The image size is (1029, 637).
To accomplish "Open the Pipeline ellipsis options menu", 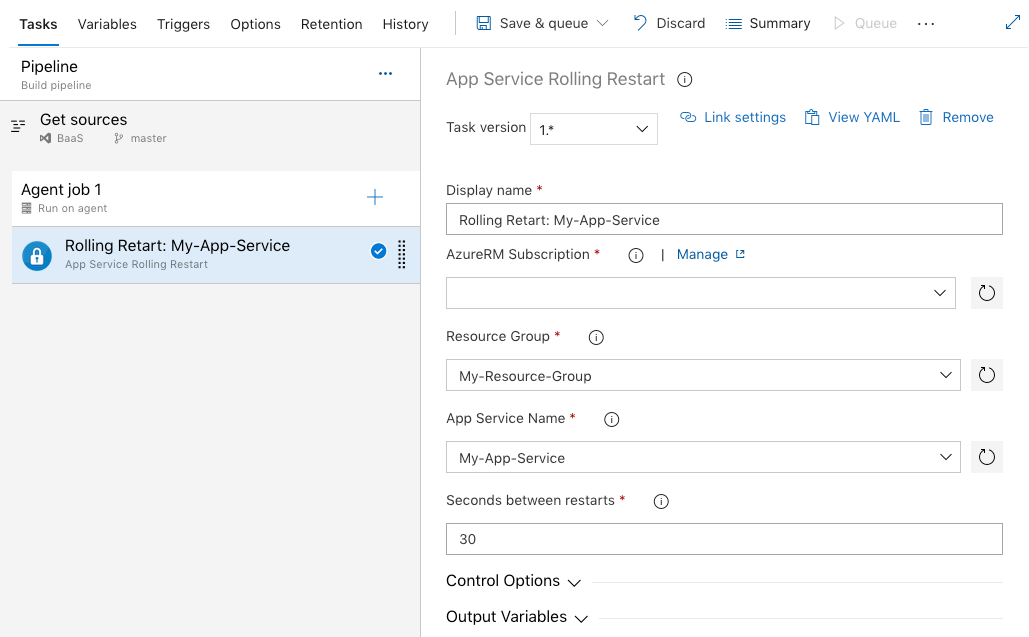I will (x=385, y=74).
